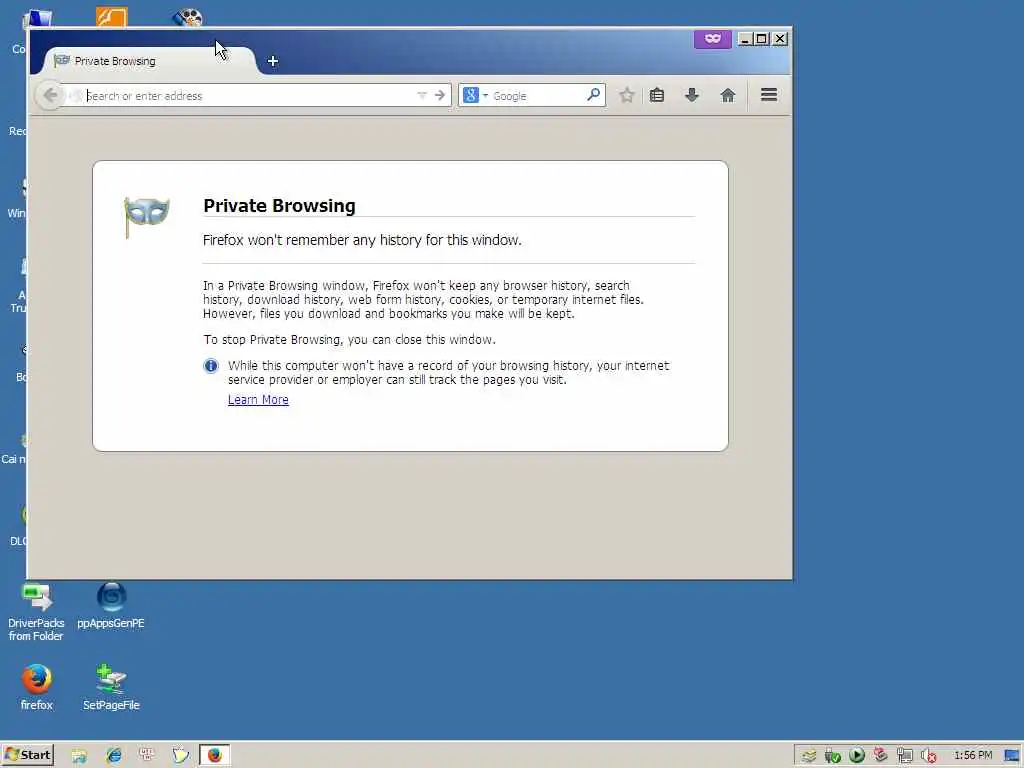
Task: Click the magnifier search icon
Action: pos(593,95)
